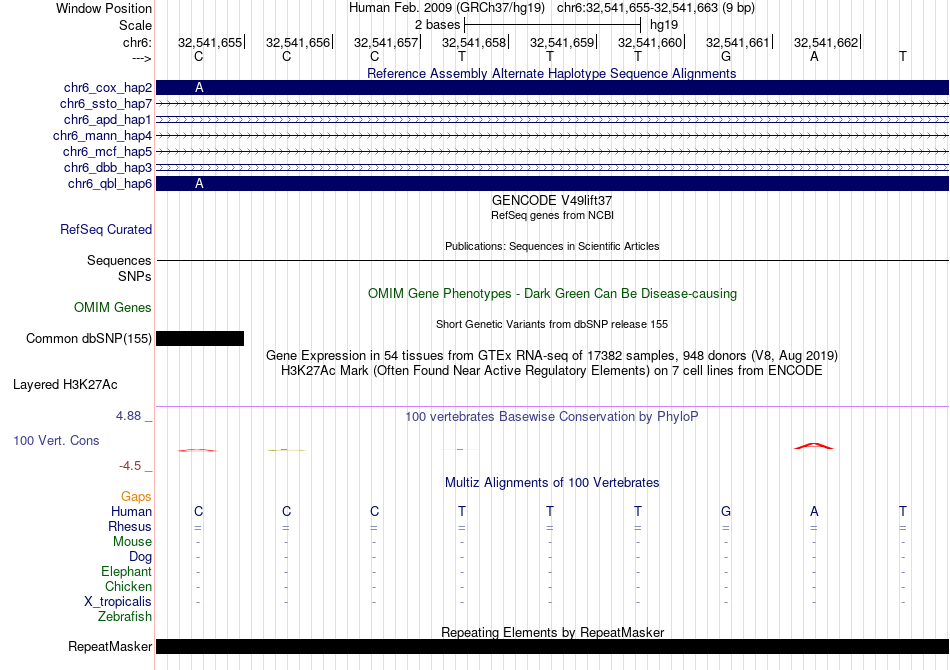Click the GENCODE V49lift37 track title

[552, 201]
